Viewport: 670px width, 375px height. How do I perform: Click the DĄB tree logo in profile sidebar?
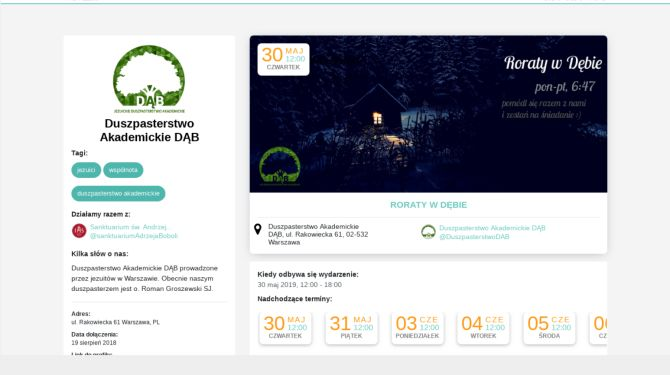point(149,79)
